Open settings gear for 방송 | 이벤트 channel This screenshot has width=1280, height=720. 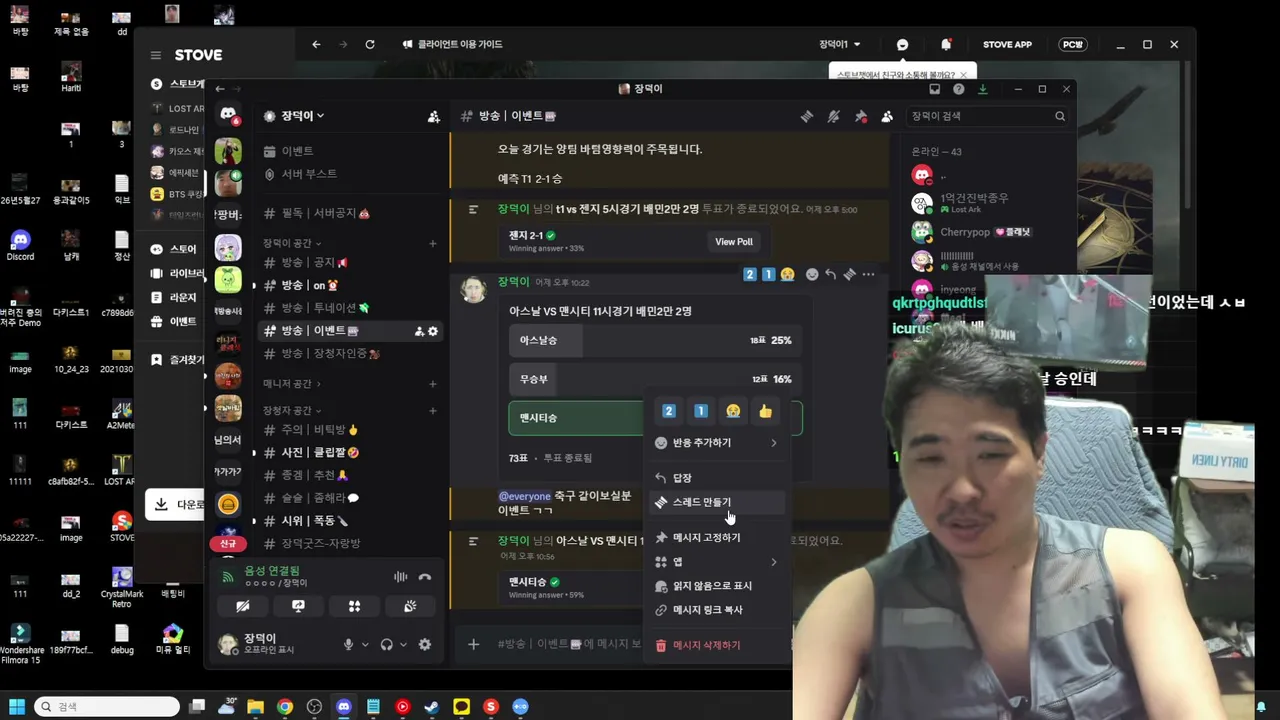click(x=433, y=331)
